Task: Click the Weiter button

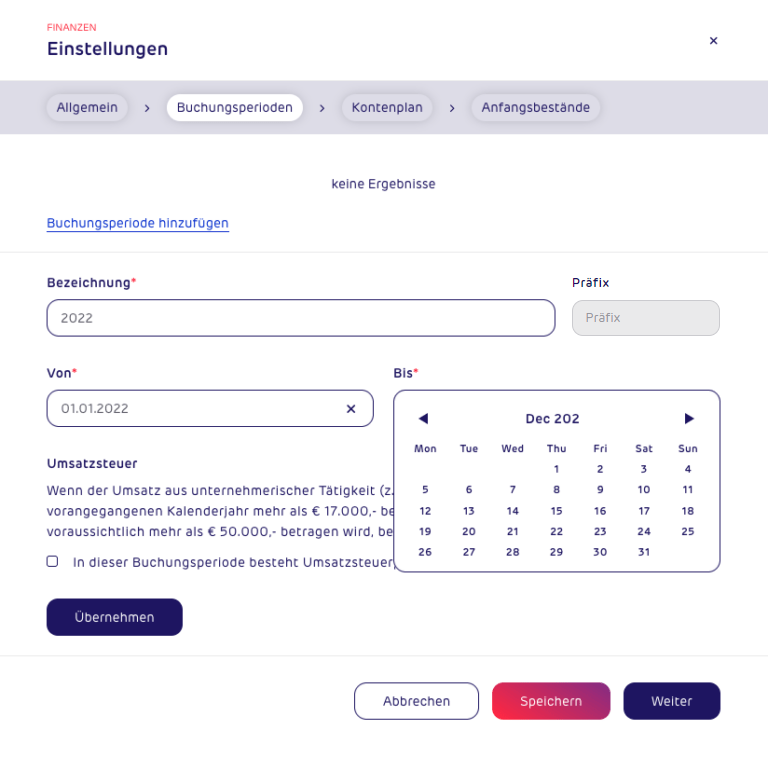Action: tap(672, 701)
